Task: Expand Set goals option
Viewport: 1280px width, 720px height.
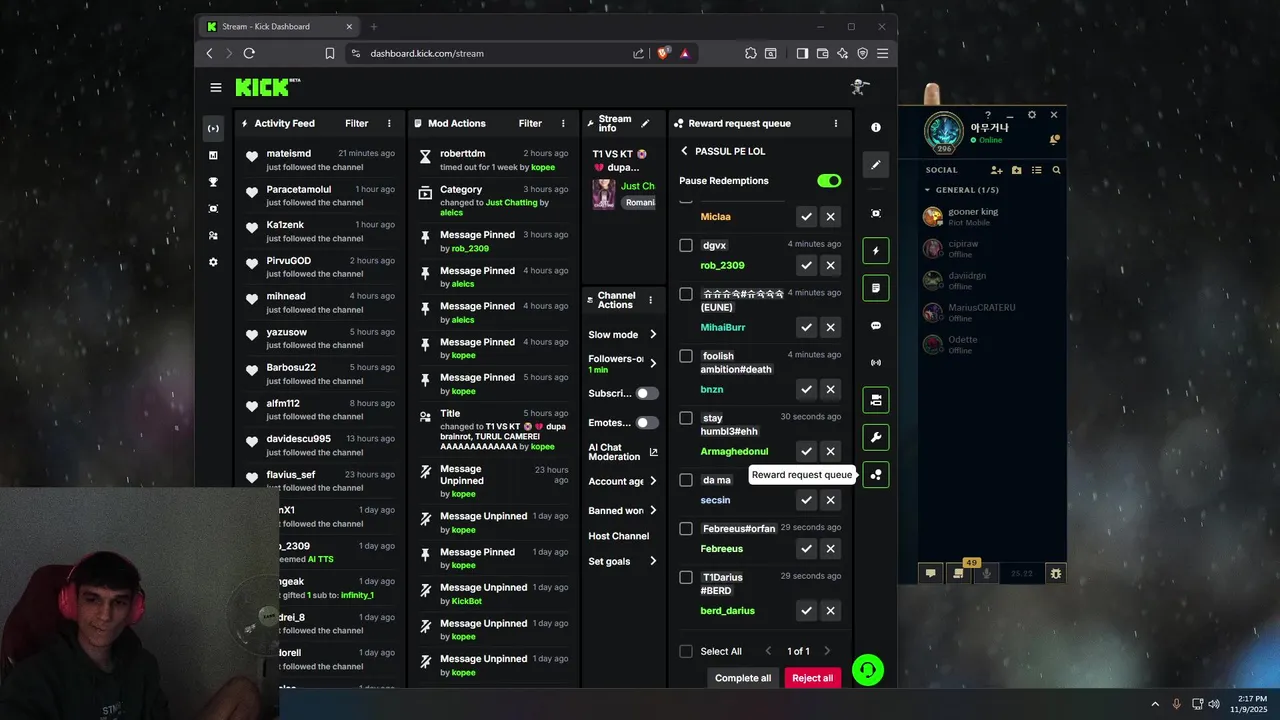Action: click(653, 561)
